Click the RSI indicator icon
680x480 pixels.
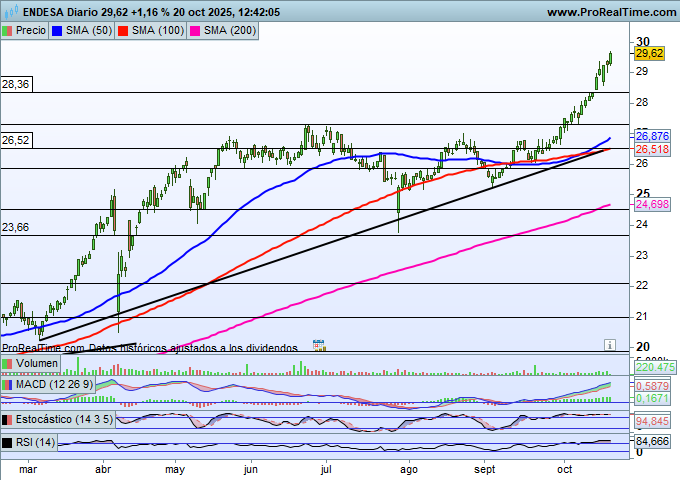click(9, 442)
